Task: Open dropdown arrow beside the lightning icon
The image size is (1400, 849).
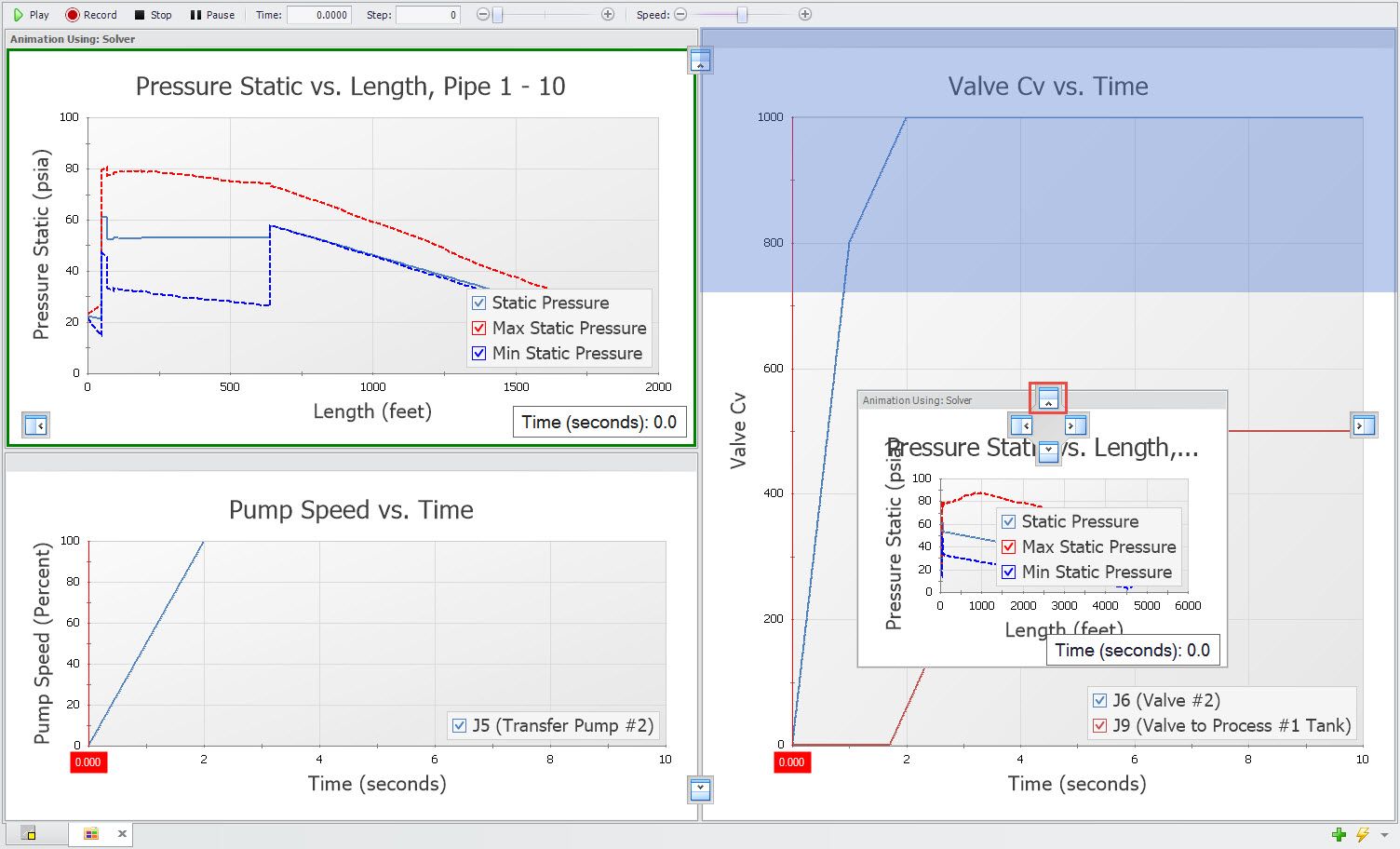Action: point(1384,835)
